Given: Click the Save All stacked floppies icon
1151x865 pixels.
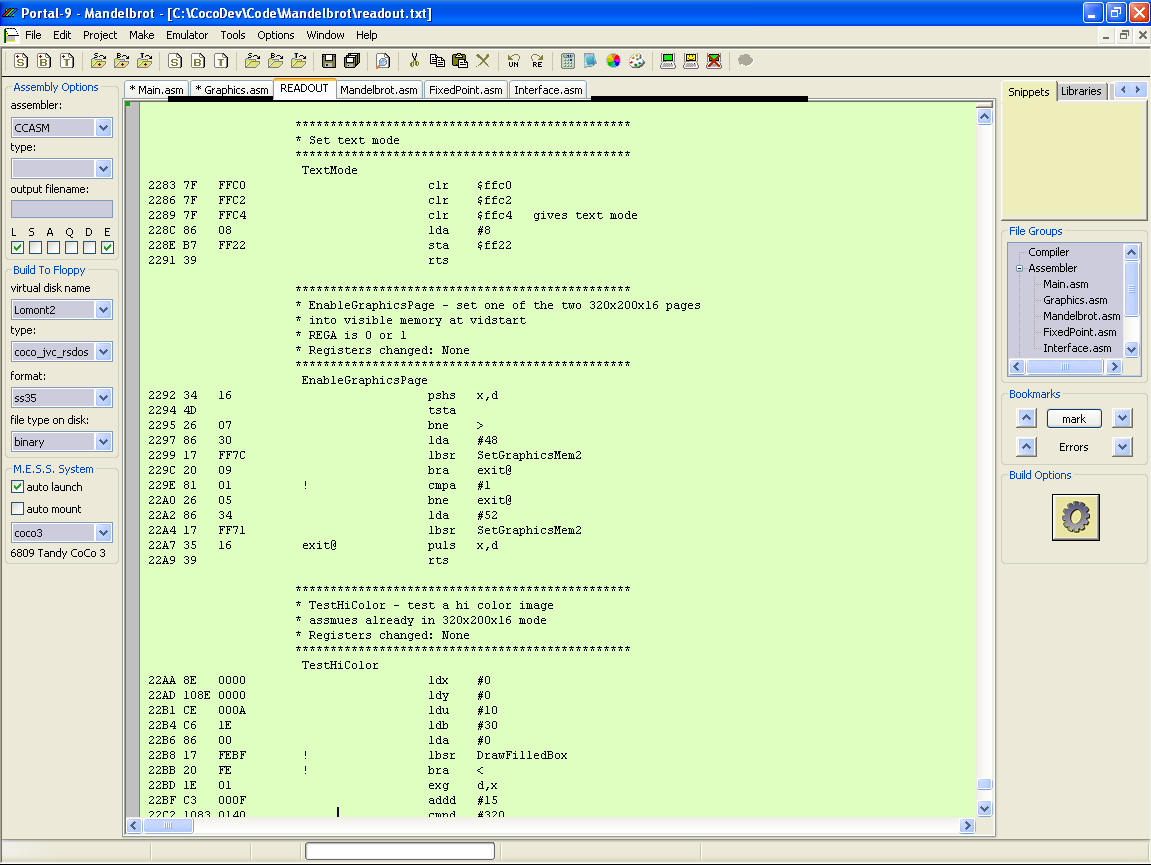Looking at the screenshot, I should coord(352,61).
